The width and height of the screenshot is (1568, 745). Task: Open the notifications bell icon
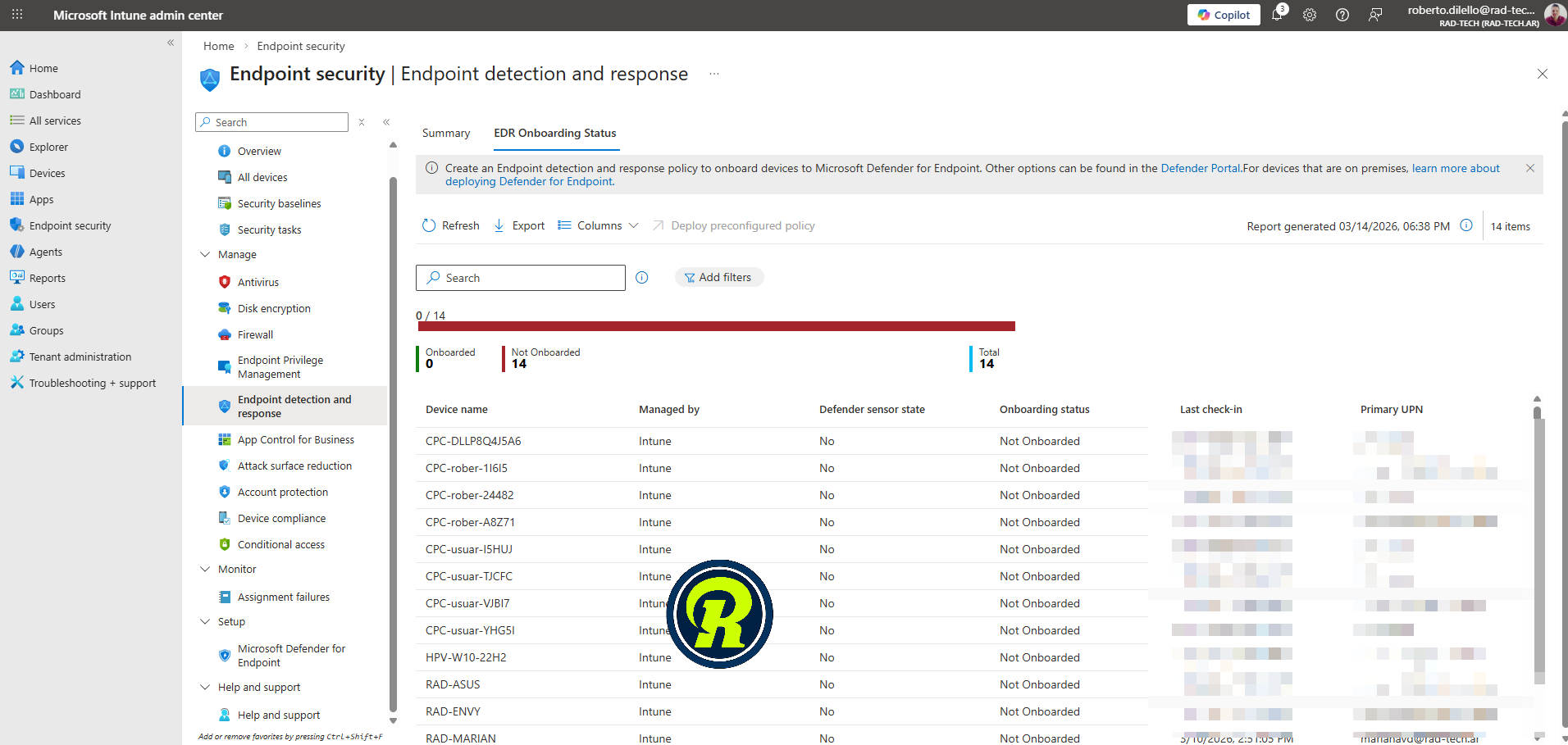pyautogui.click(x=1277, y=15)
